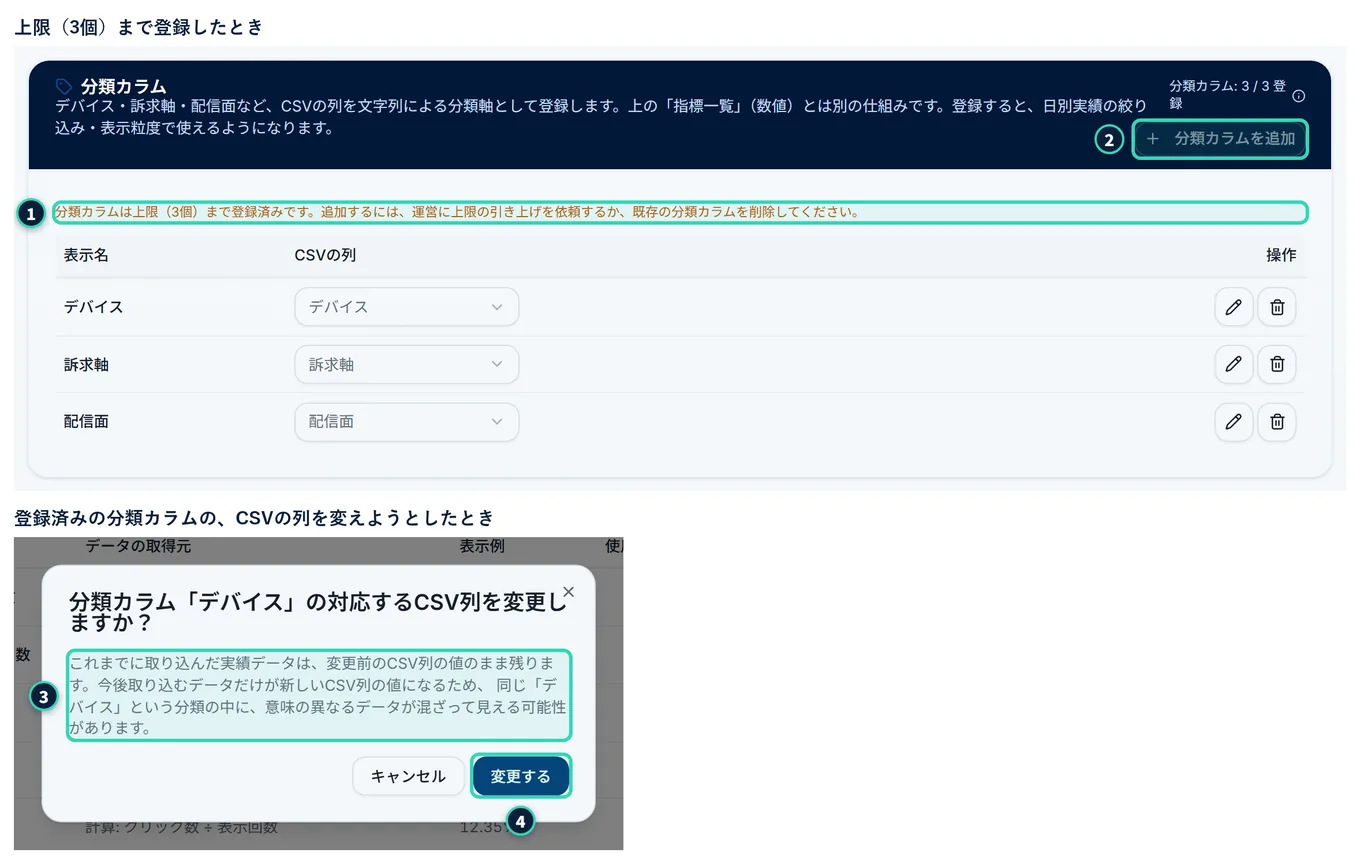Screen dimensions: 1360x864
Task: Click 計算: クリック数 ÷ 表示回数 text
Action: (181, 827)
